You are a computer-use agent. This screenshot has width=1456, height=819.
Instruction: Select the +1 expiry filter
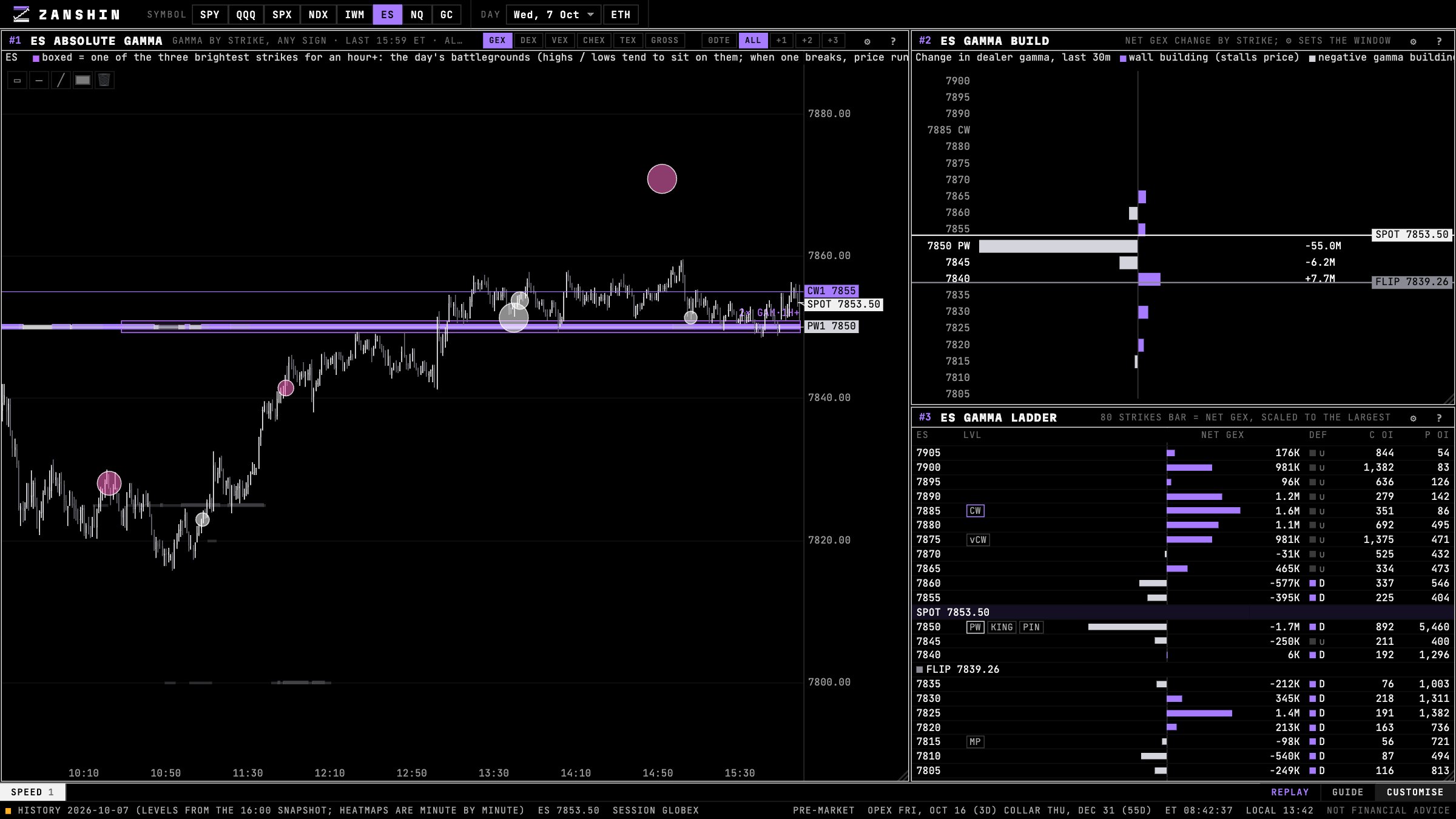point(781,41)
